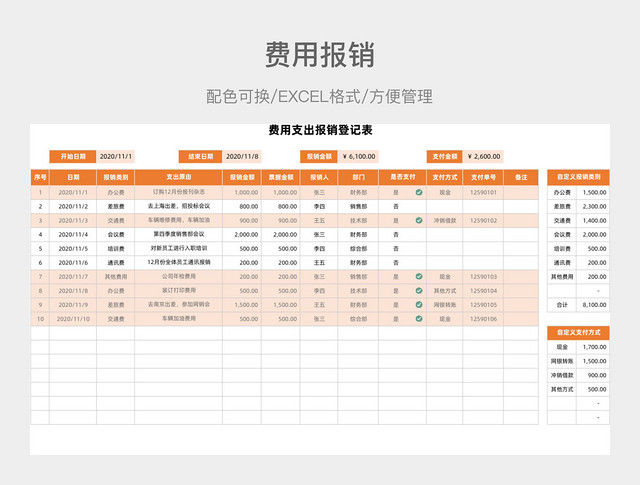Screen dimensions: 640x485
Task: Click the 报销人 column header
Action: [319, 177]
